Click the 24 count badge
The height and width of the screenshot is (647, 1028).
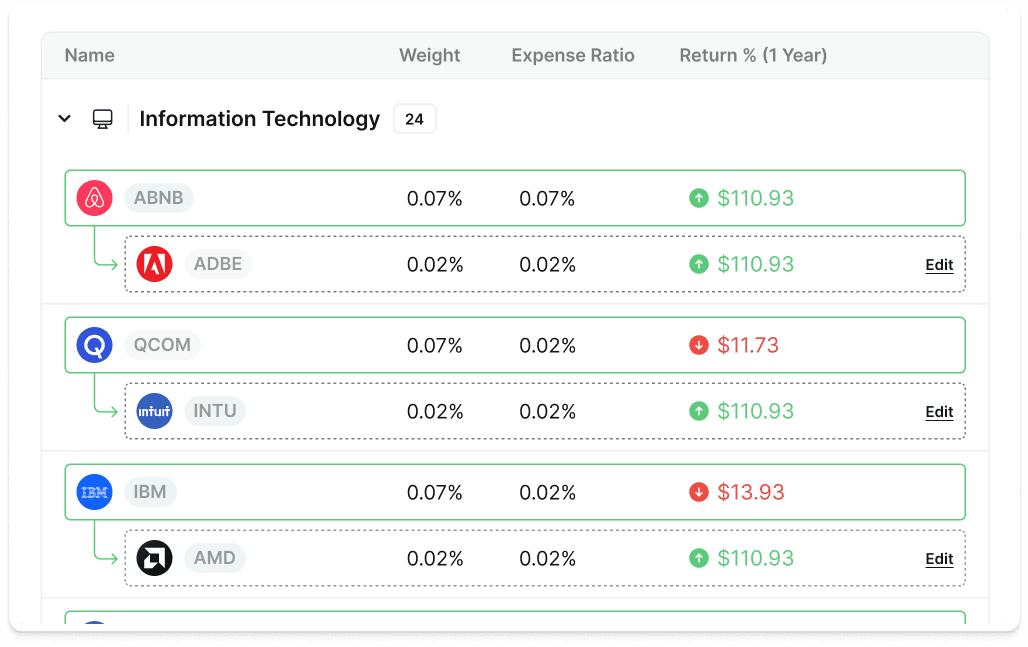[414, 119]
